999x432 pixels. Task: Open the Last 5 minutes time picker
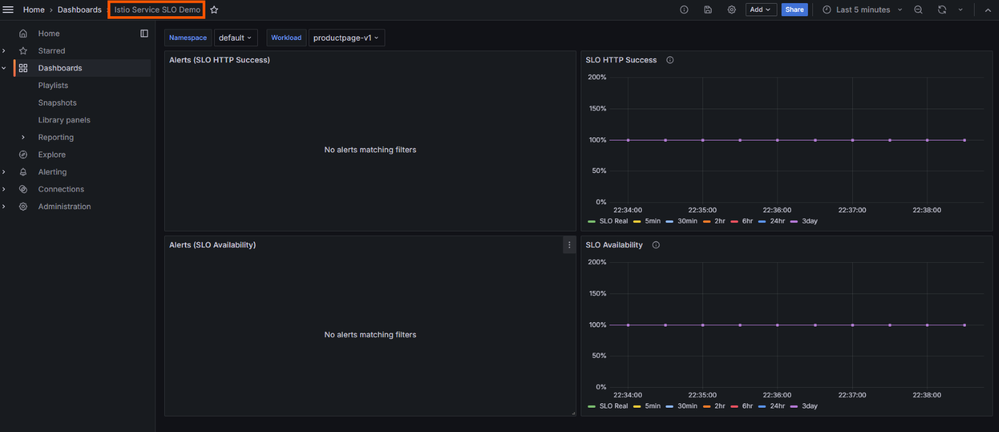click(x=863, y=10)
